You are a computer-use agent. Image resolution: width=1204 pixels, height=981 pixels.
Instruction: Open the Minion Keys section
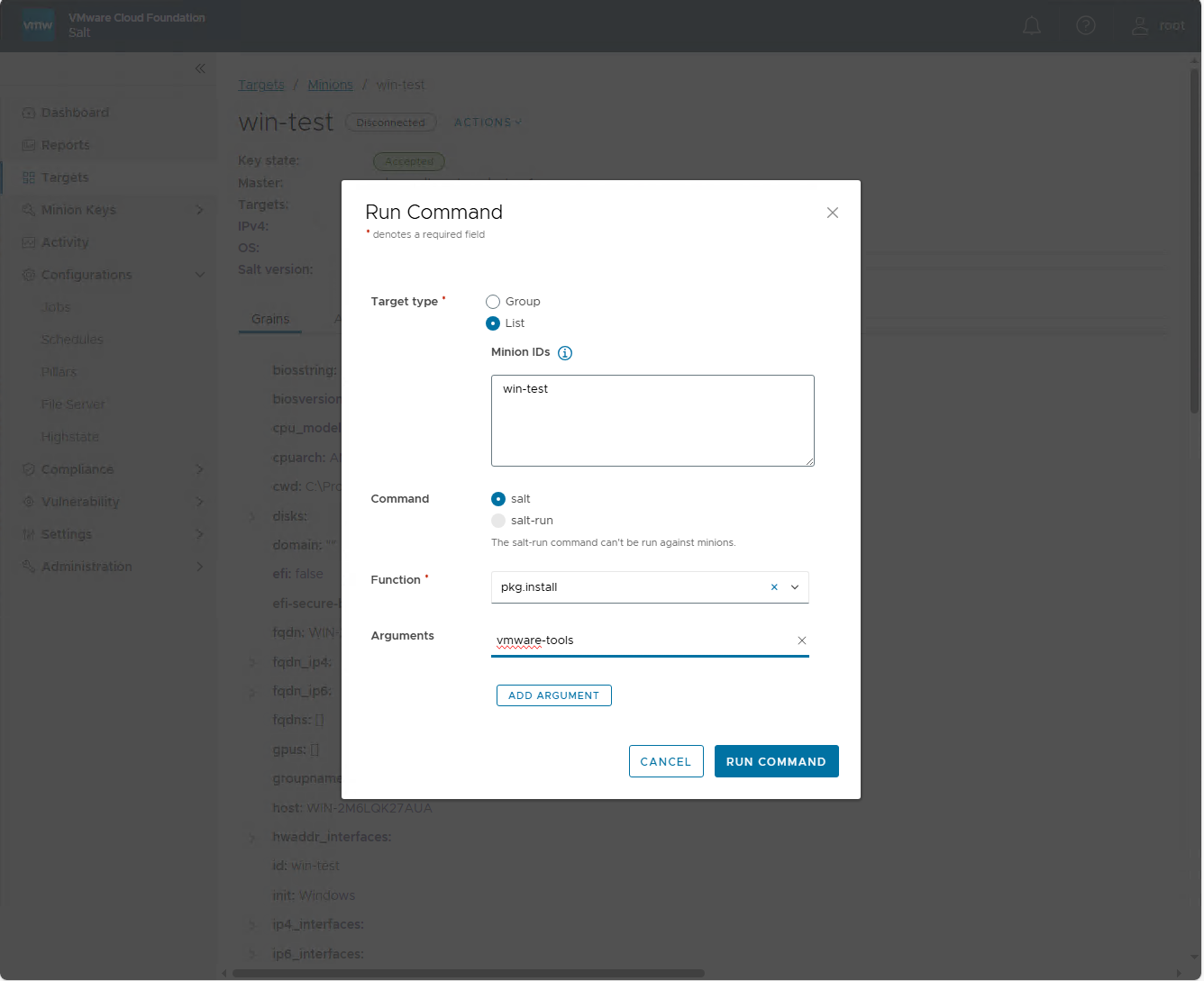pyautogui.click(x=81, y=209)
